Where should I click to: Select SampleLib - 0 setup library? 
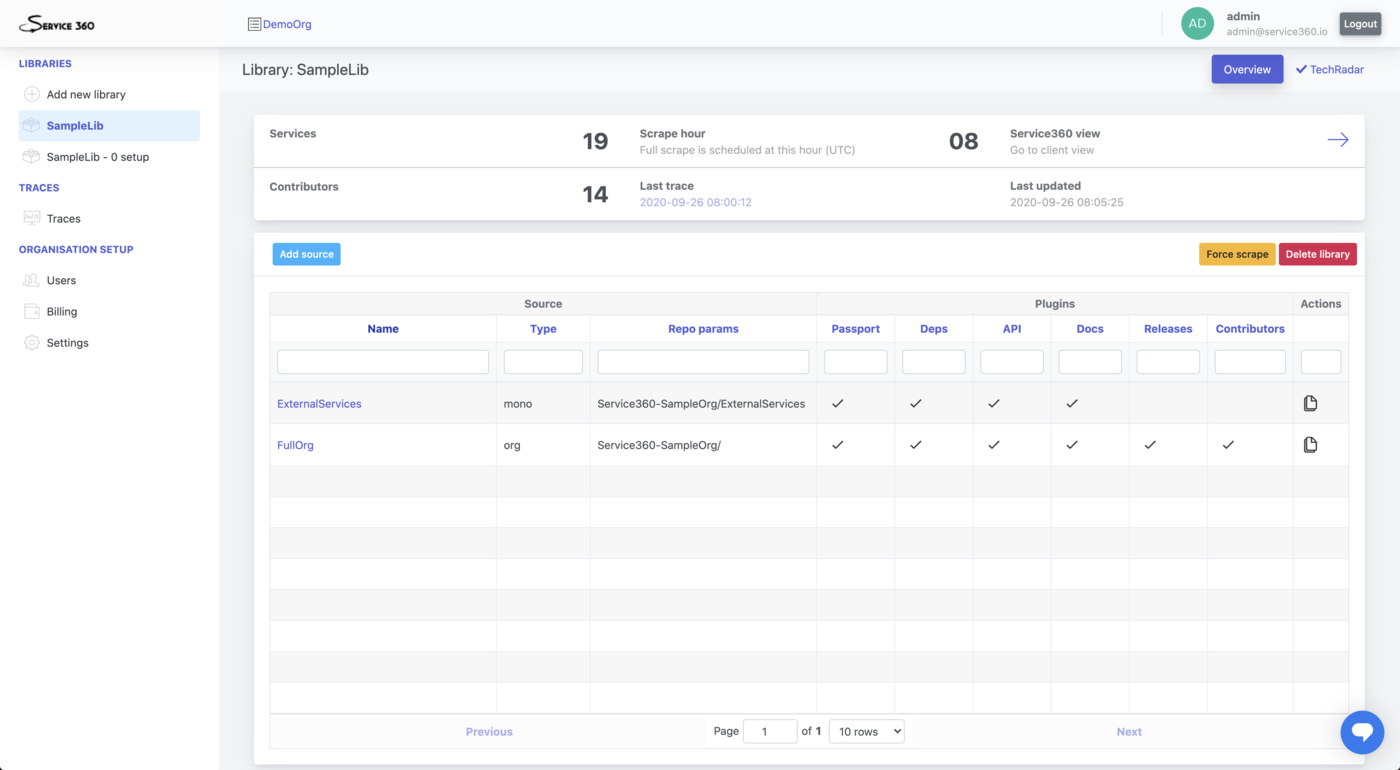109,156
